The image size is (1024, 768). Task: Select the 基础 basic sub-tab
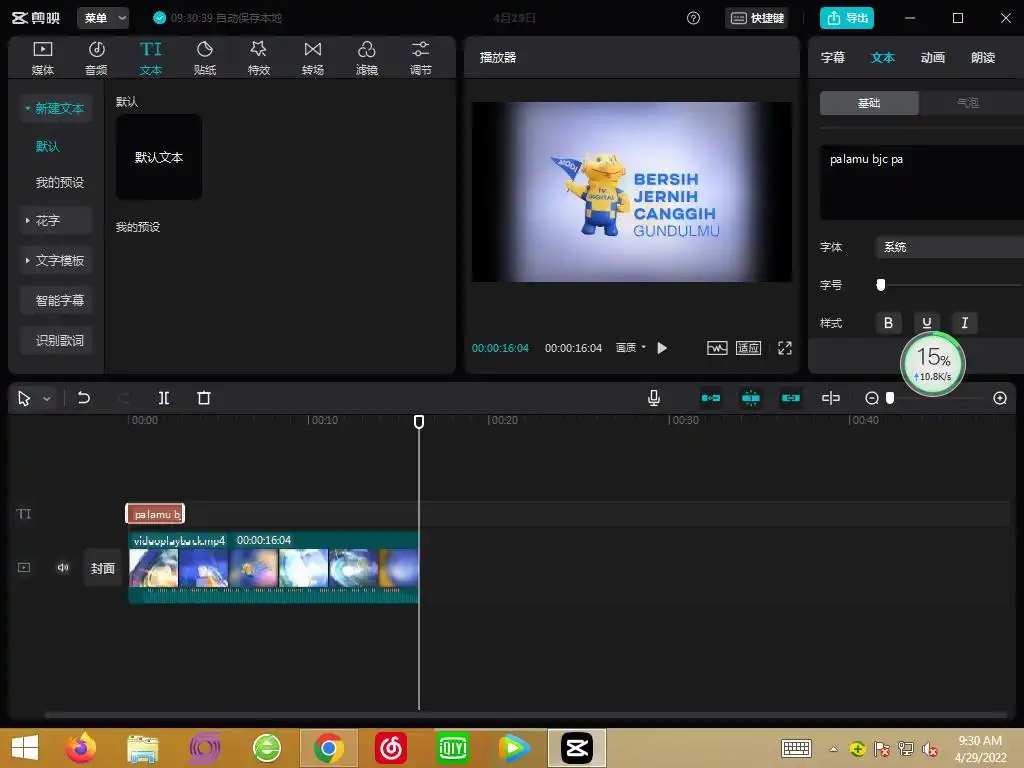[x=869, y=103]
